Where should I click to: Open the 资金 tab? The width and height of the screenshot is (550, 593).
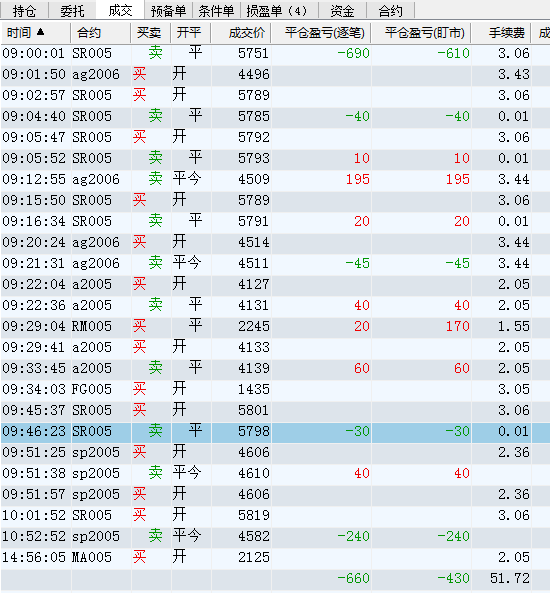tap(342, 11)
